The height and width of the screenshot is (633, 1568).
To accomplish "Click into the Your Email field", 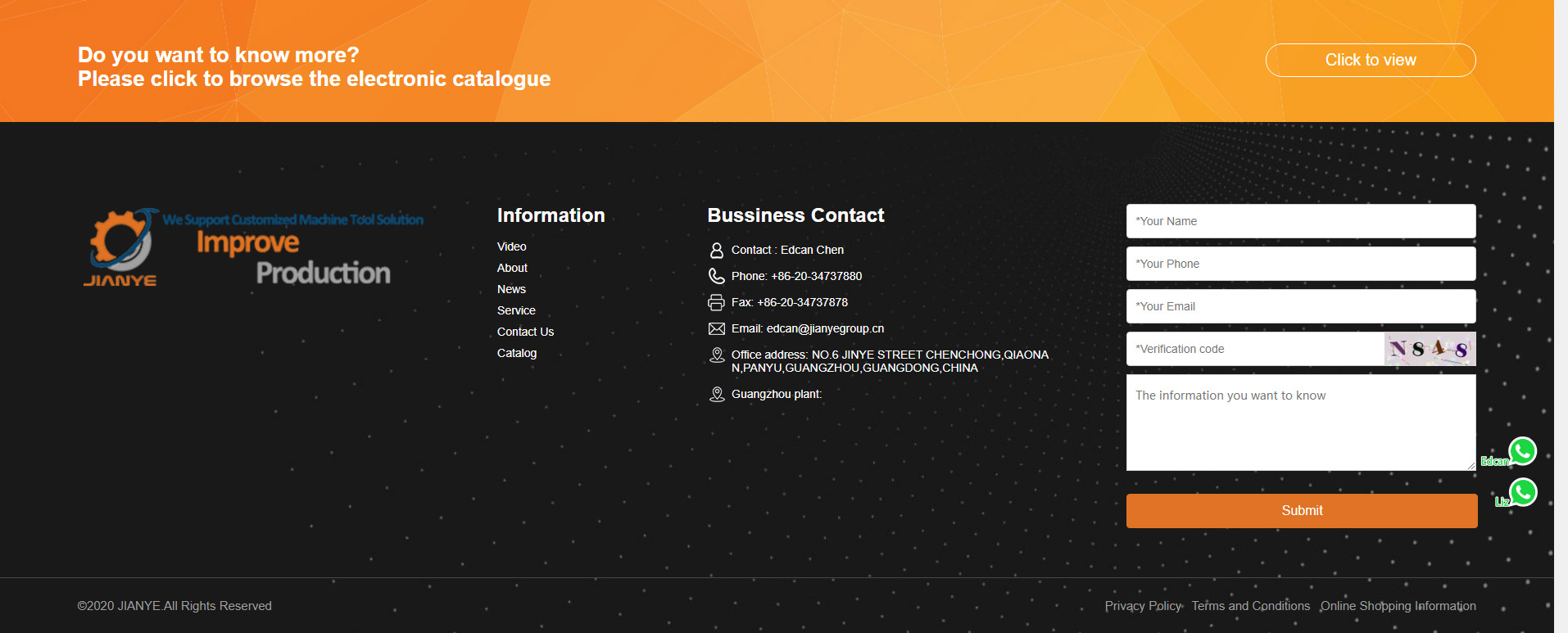I will [x=1300, y=306].
